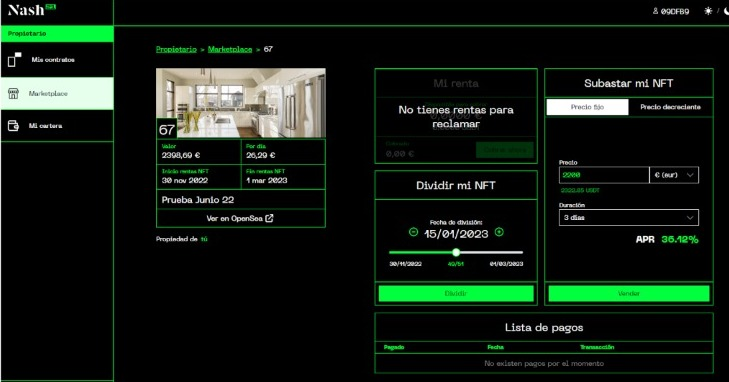
Task: Click the Marketplace store icon
Action: [x=13, y=93]
